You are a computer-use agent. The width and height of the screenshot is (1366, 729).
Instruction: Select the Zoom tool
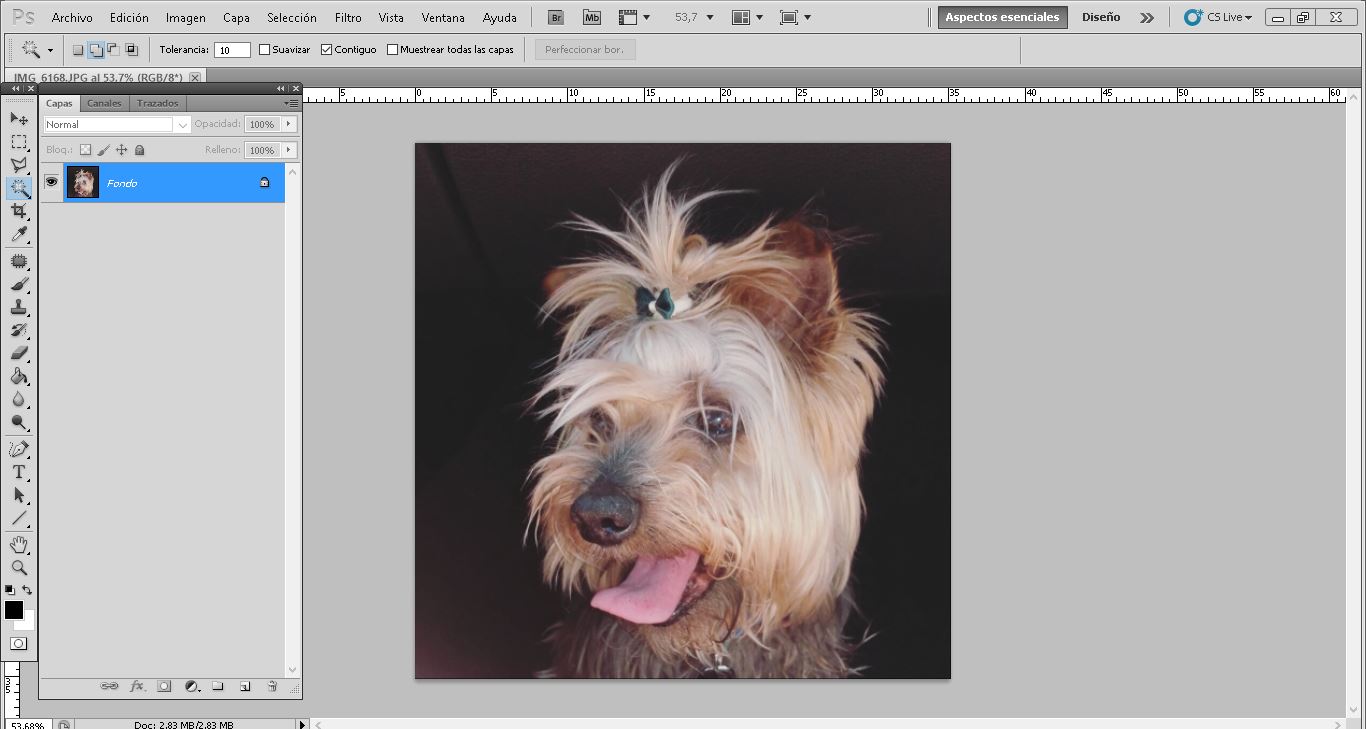click(19, 567)
